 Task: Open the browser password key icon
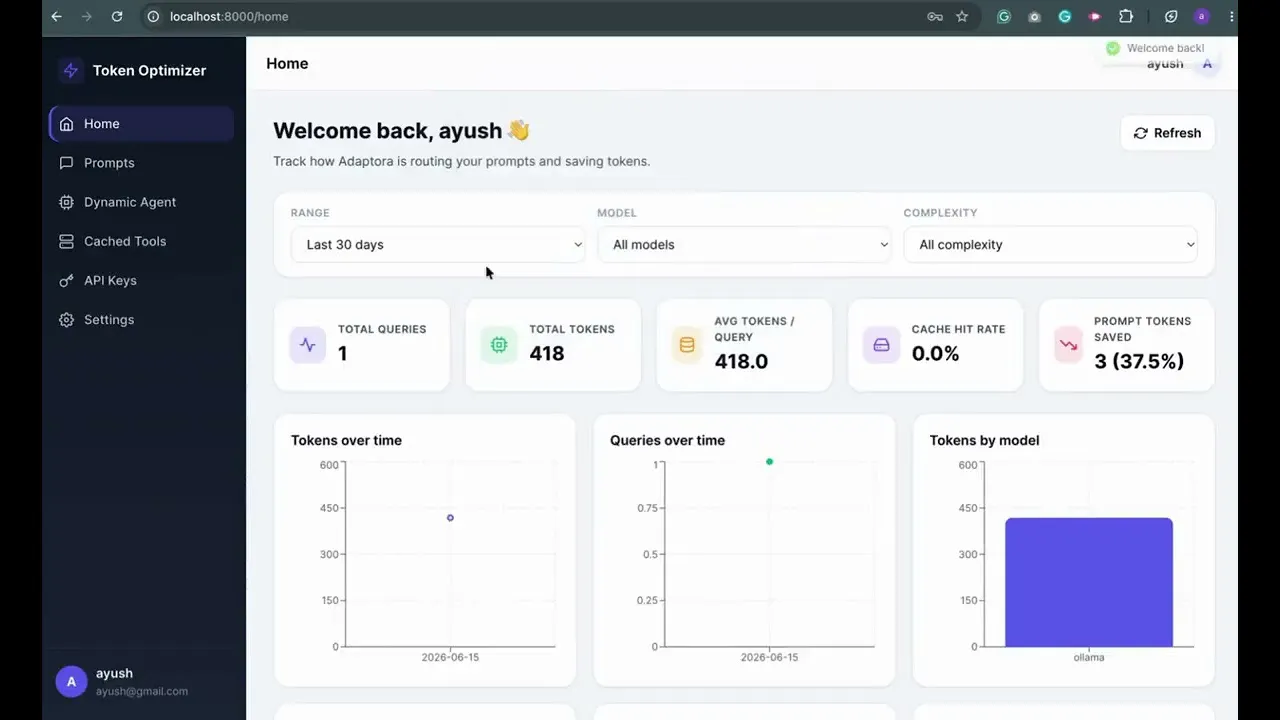click(x=935, y=16)
